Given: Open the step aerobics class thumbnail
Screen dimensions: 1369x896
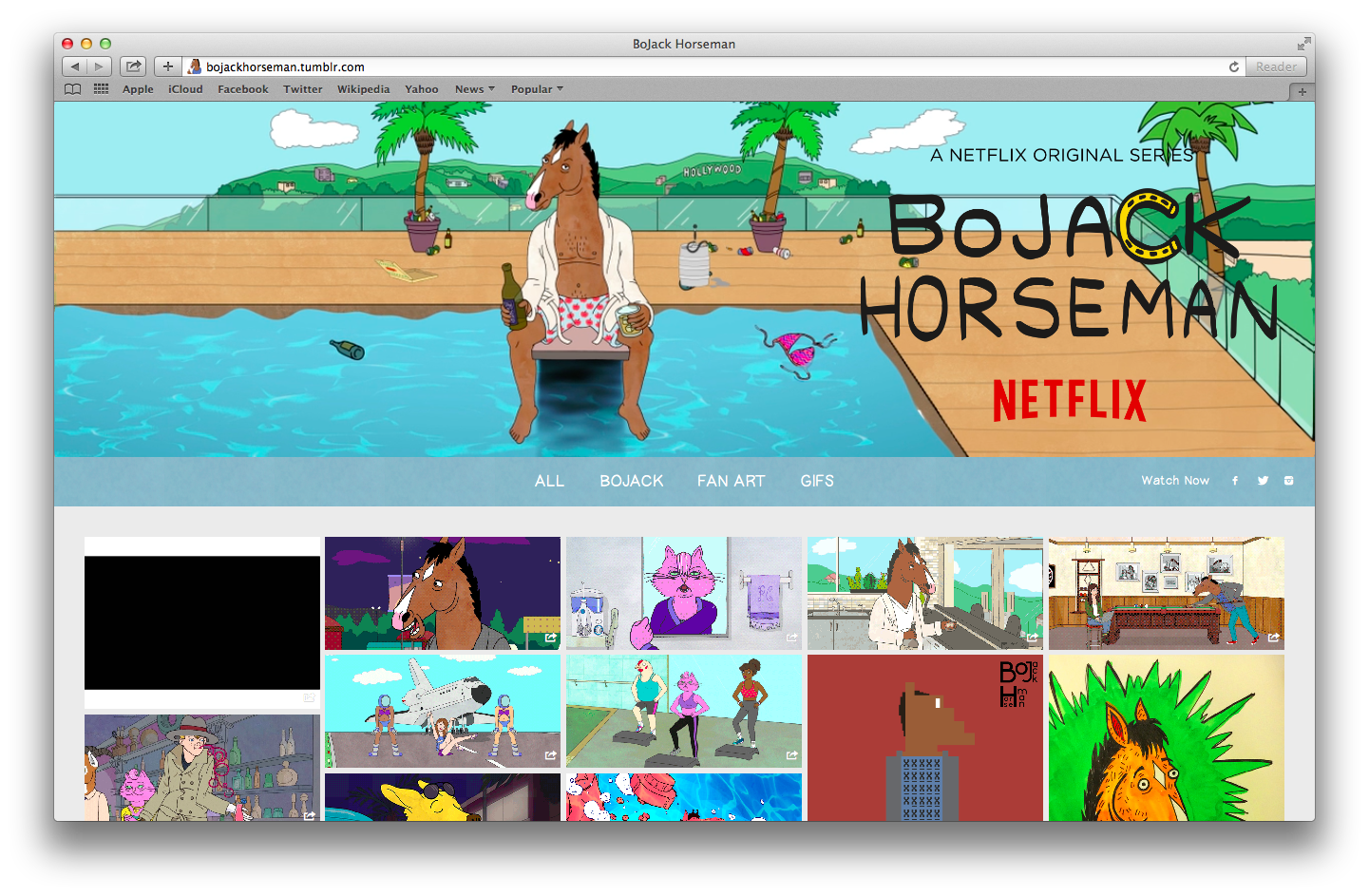Looking at the screenshot, I should [x=684, y=711].
